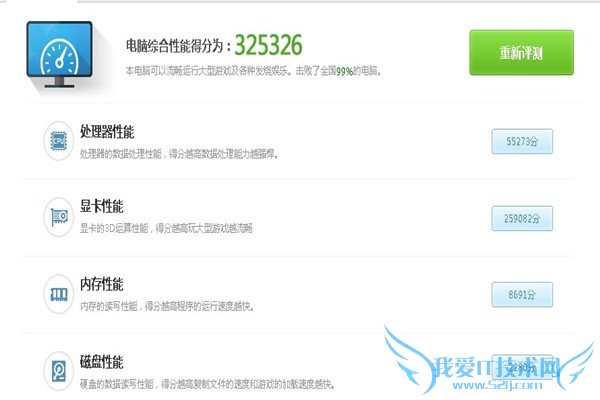Select the 磁盘性能 heading
The image size is (600, 400).
[102, 362]
